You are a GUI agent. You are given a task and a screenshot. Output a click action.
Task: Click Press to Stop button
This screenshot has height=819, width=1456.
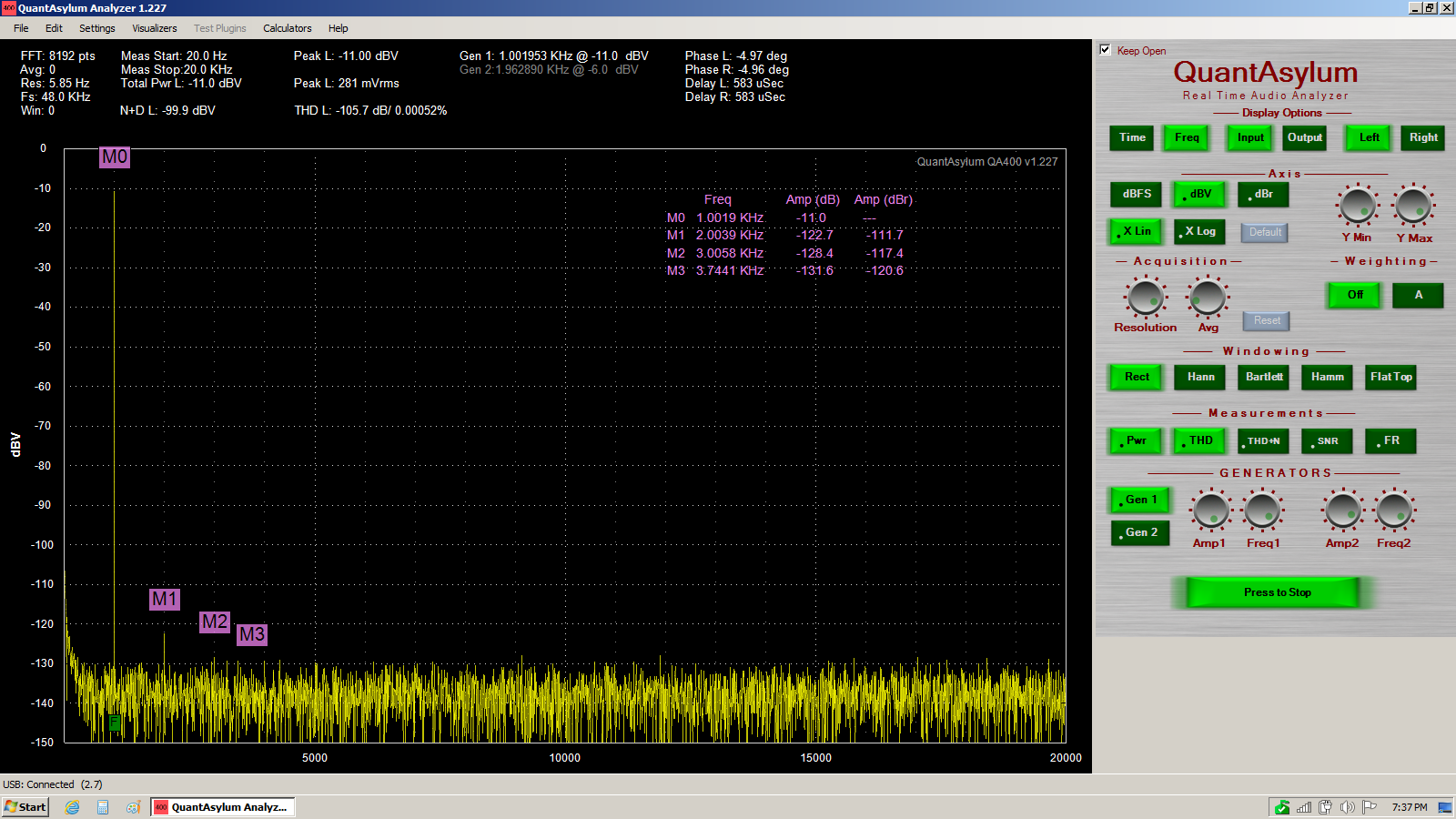(x=1272, y=592)
